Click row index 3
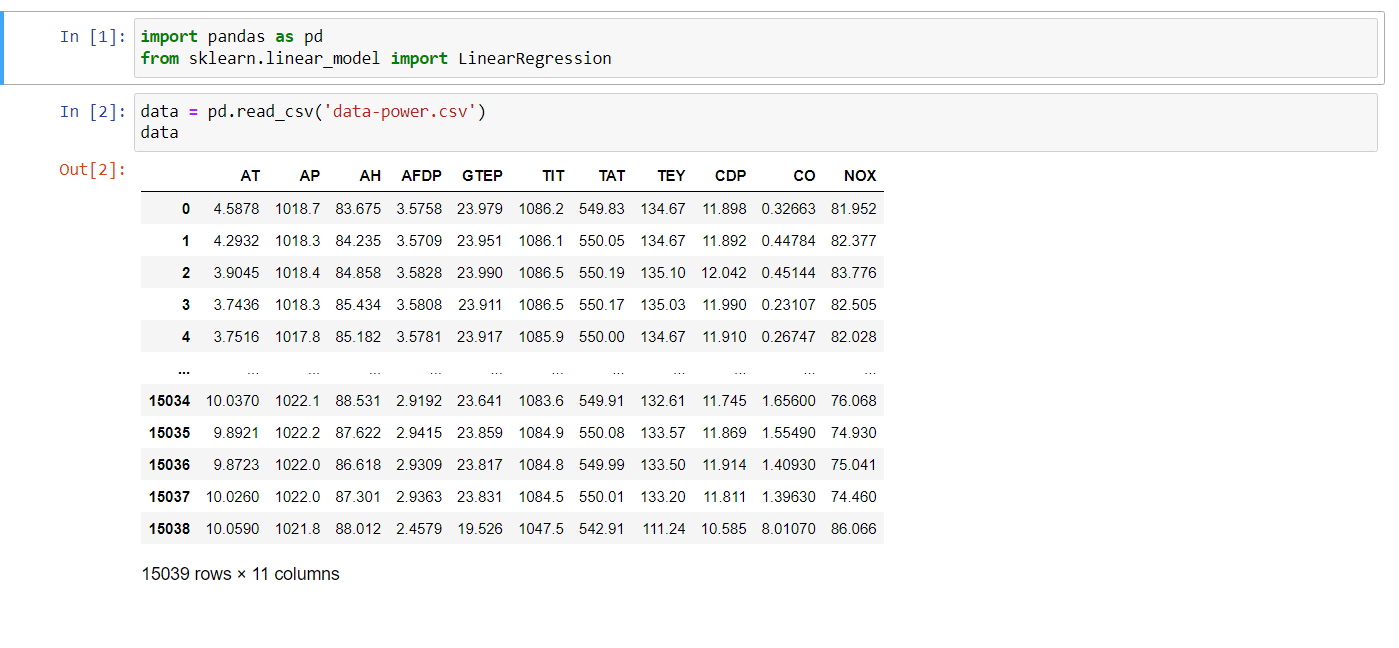Image resolution: width=1399 pixels, height=648 pixels. (x=185, y=305)
